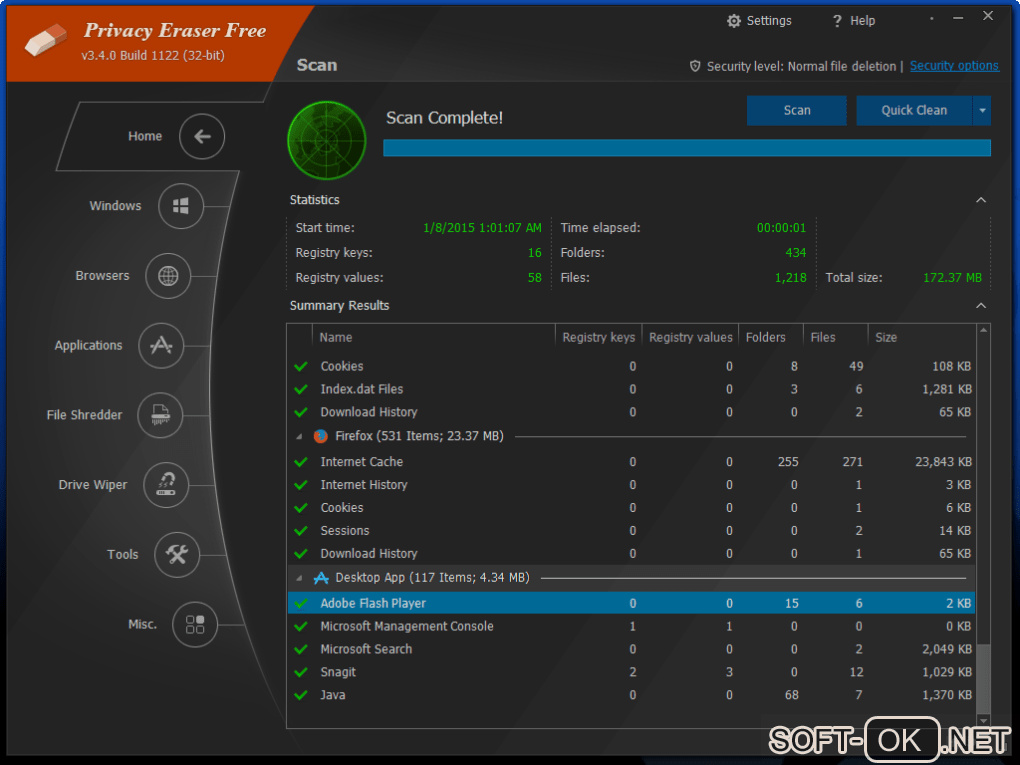Open the Windows section logo icon
This screenshot has width=1020, height=765.
click(x=181, y=206)
